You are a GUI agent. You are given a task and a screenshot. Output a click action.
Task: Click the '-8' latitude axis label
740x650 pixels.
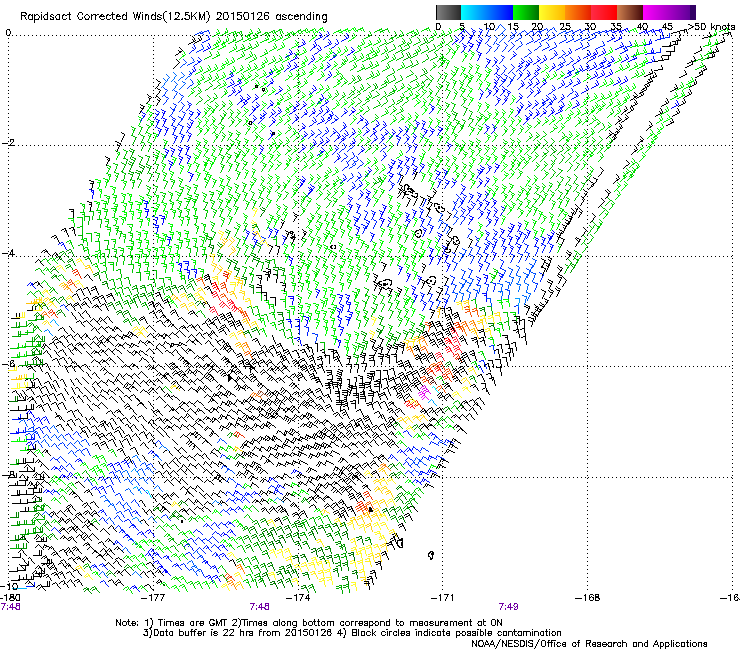tap(9, 475)
